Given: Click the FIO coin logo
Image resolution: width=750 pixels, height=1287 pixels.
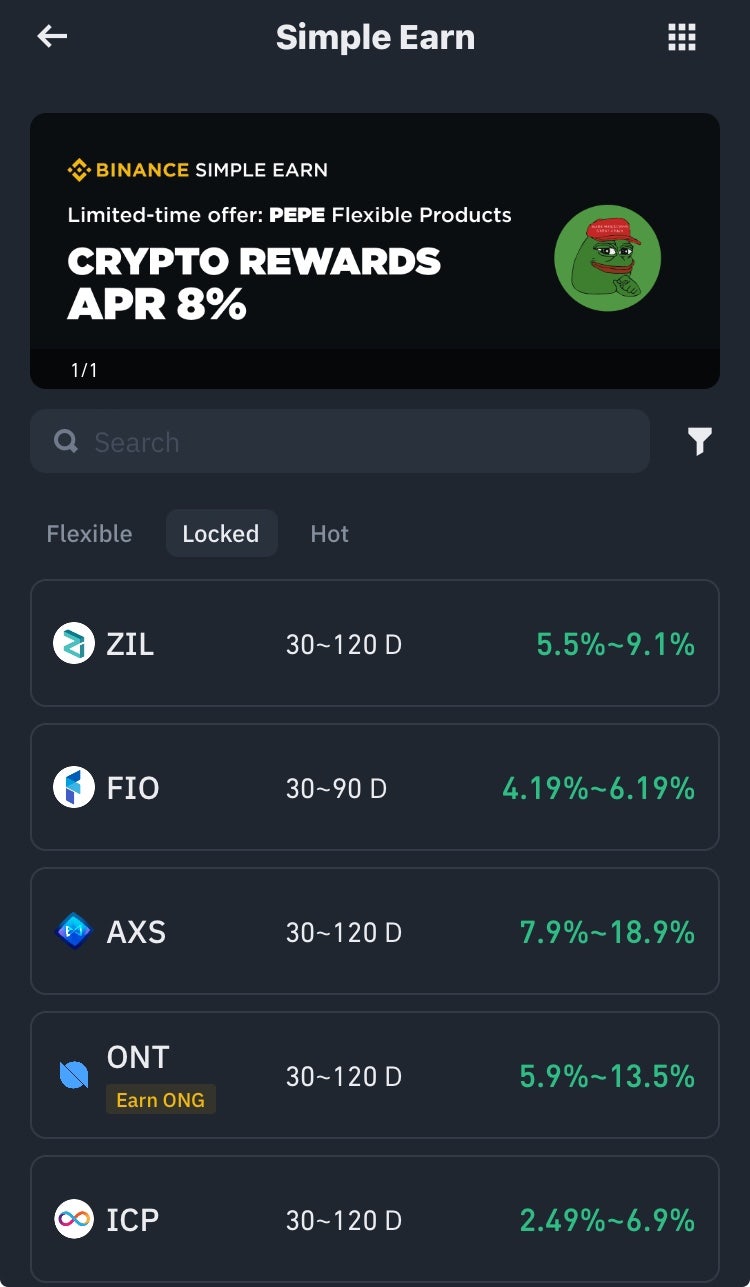Looking at the screenshot, I should (x=73, y=788).
